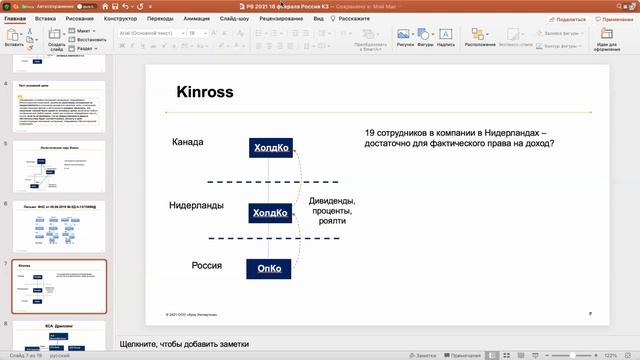The width and height of the screenshot is (640, 360).
Task: Toggle Underline formatting
Action: click(x=143, y=46)
